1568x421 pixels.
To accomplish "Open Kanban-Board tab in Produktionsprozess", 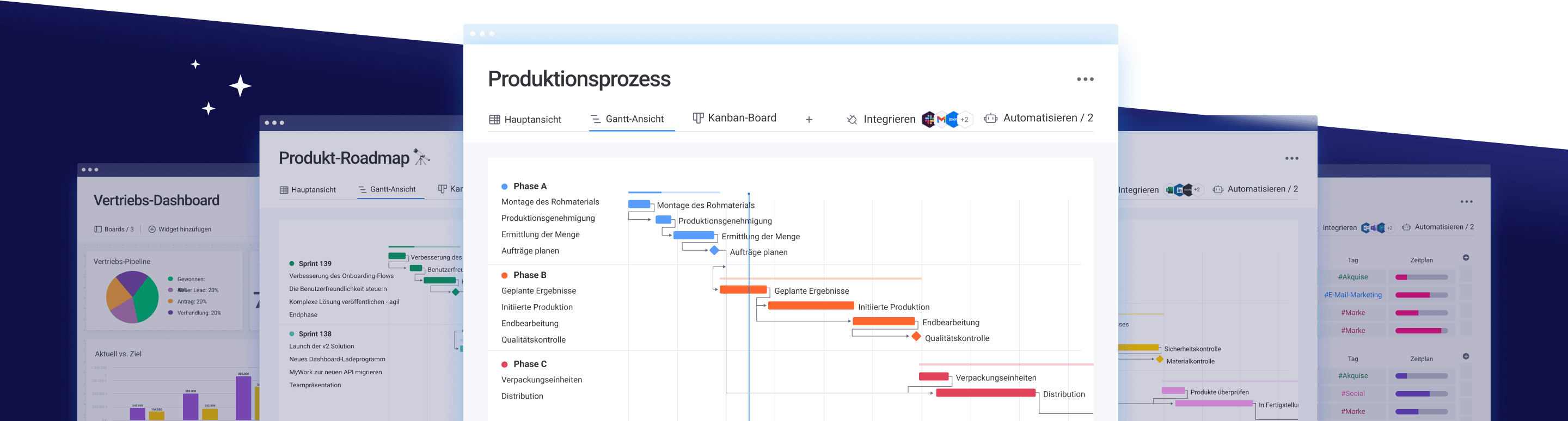I will [x=734, y=118].
